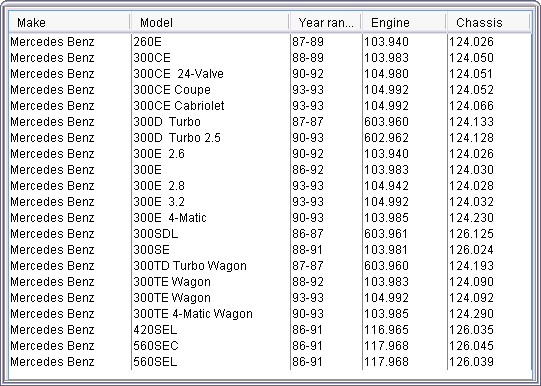Sort by the Engine column header
The height and width of the screenshot is (386, 541).
(x=404, y=22)
